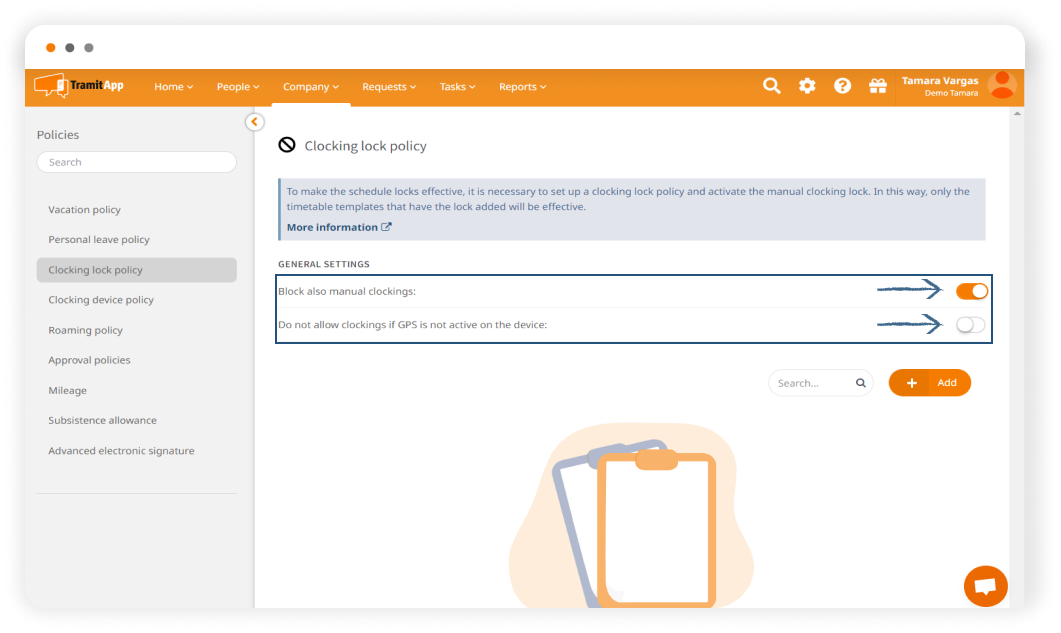Screen dimensions: 1061x633
Task: Select Clocking device policy in sidebar
Action: [x=101, y=300]
